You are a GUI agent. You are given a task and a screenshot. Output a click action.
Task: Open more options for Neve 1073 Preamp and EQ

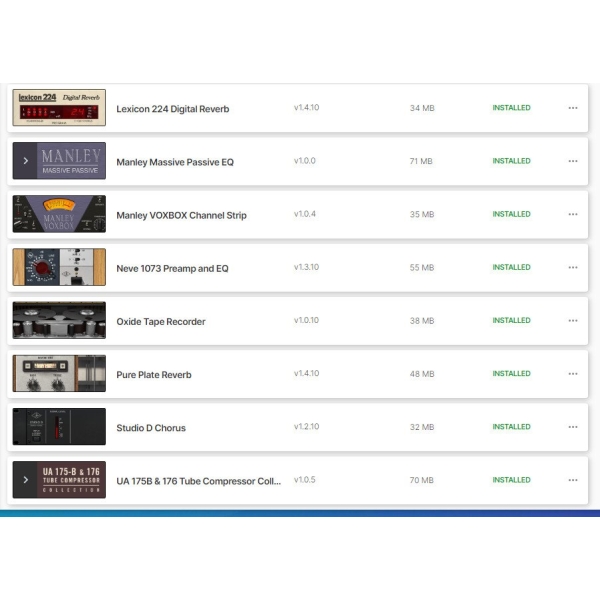click(572, 267)
